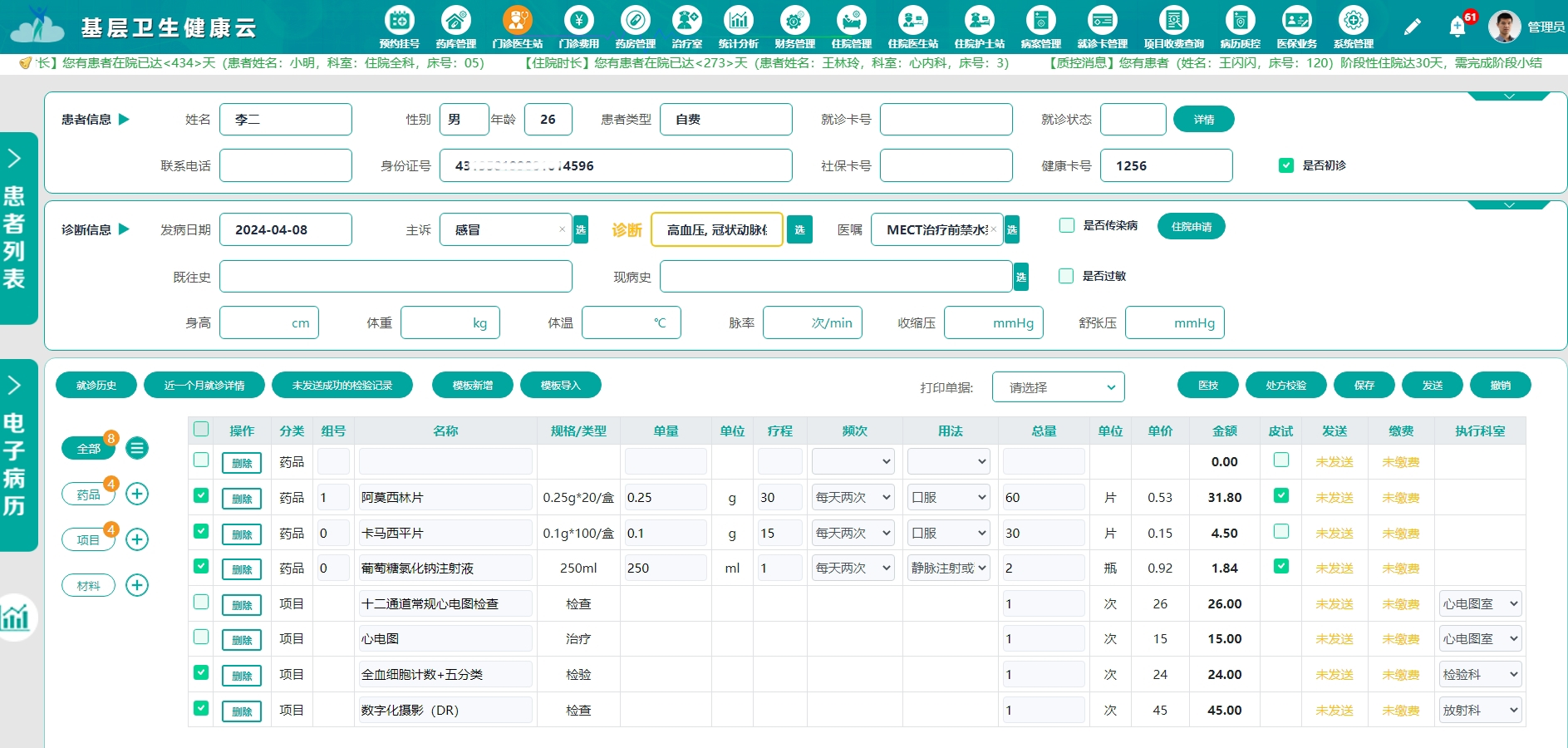This screenshot has width=1568, height=748.
Task: Click the 住院申请 button
Action: [x=1192, y=225]
